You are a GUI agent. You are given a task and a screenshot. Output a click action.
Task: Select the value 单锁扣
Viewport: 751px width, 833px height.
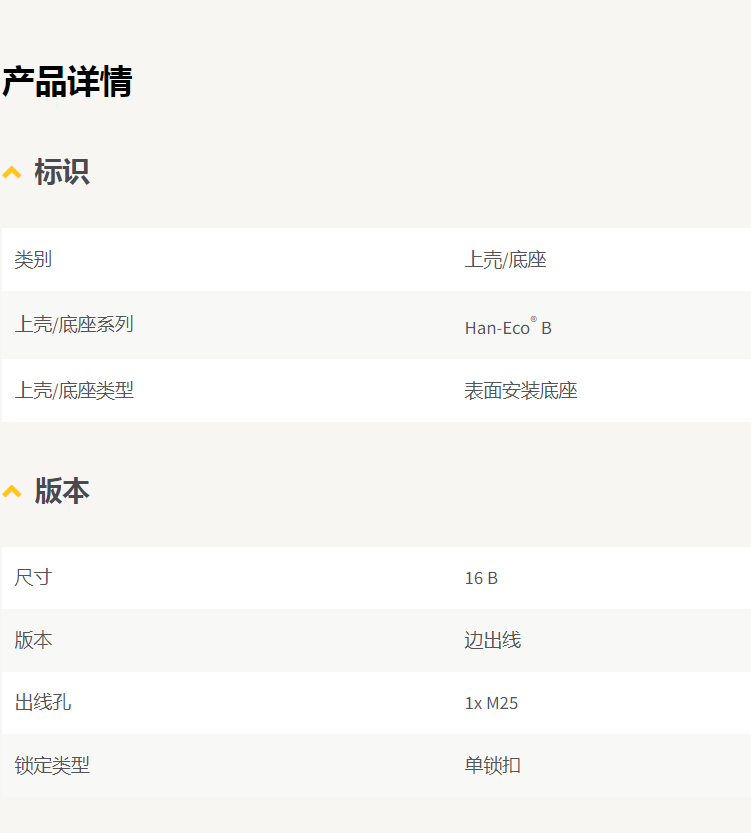[x=493, y=766]
